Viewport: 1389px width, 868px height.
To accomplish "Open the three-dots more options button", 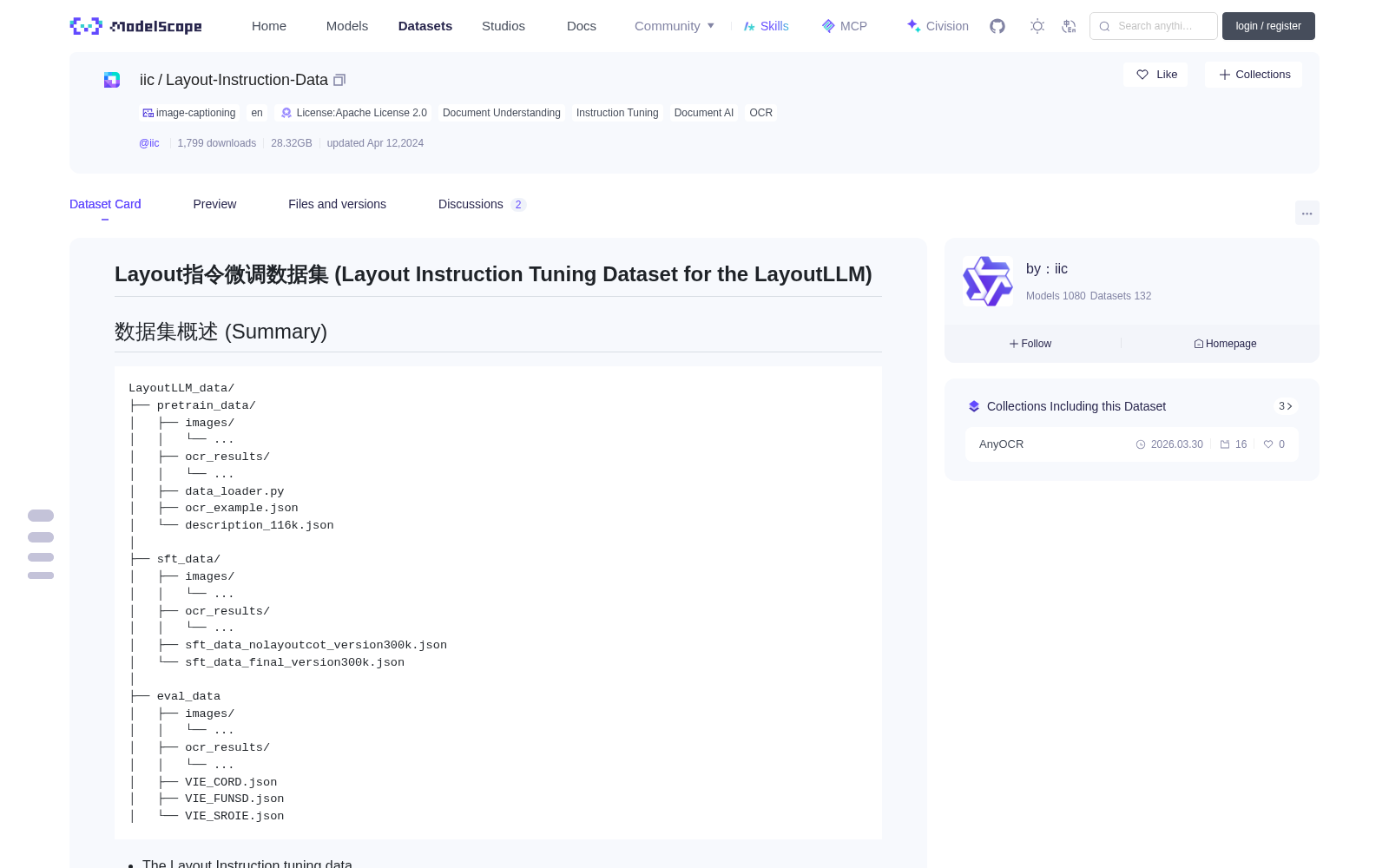I will click(1307, 213).
